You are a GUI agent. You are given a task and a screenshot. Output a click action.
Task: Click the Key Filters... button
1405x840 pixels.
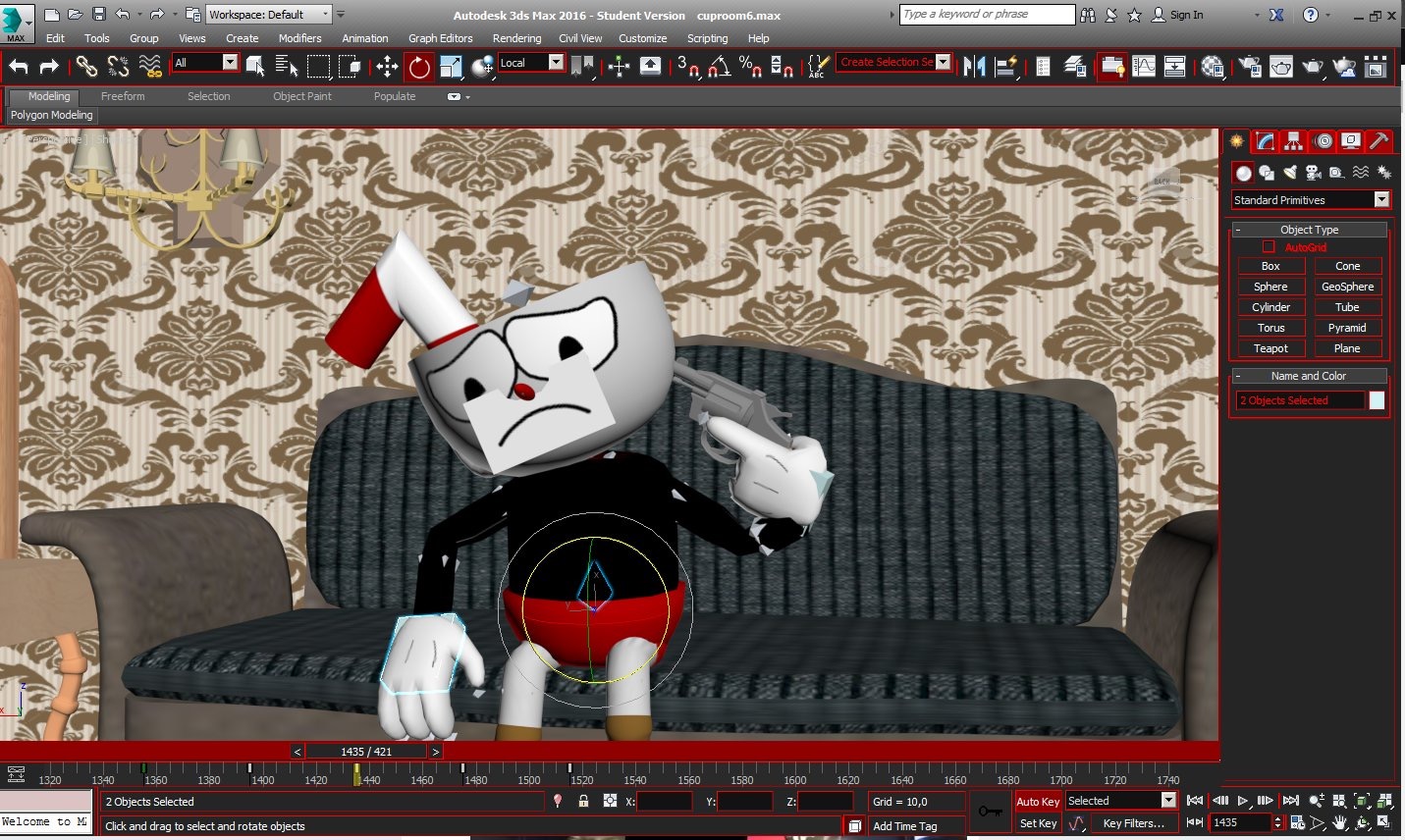(1133, 823)
